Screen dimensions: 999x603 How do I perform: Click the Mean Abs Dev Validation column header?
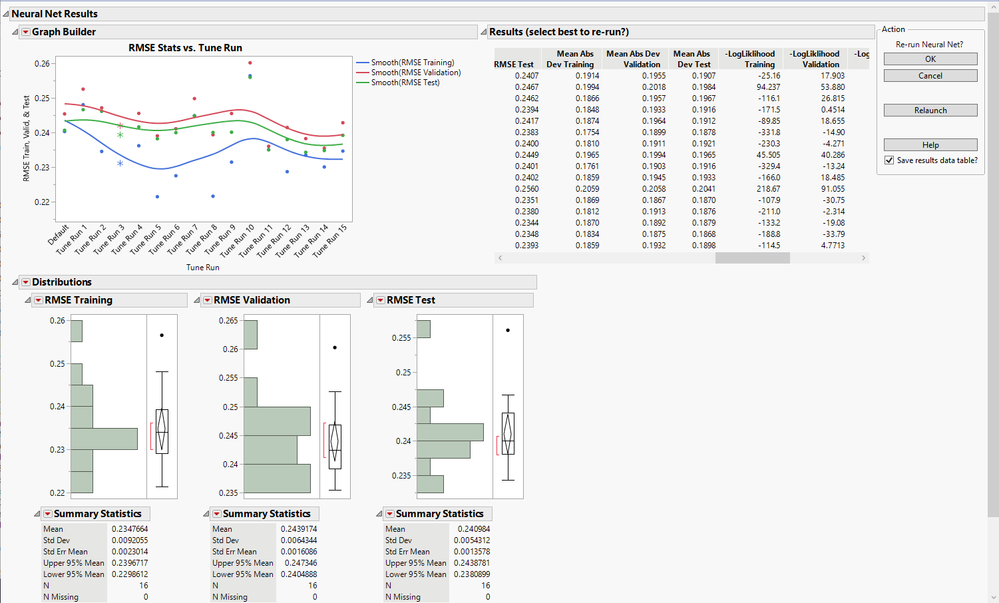click(633, 59)
